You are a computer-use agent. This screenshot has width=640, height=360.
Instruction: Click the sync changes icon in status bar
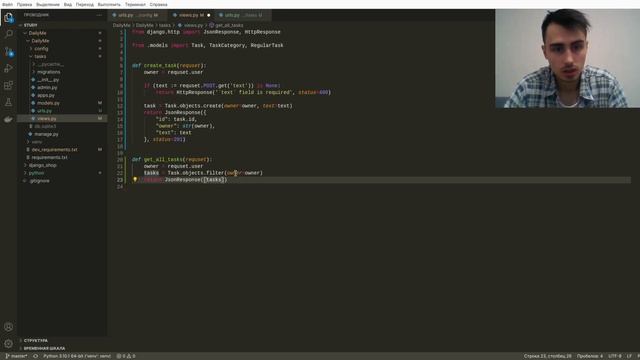[36, 356]
